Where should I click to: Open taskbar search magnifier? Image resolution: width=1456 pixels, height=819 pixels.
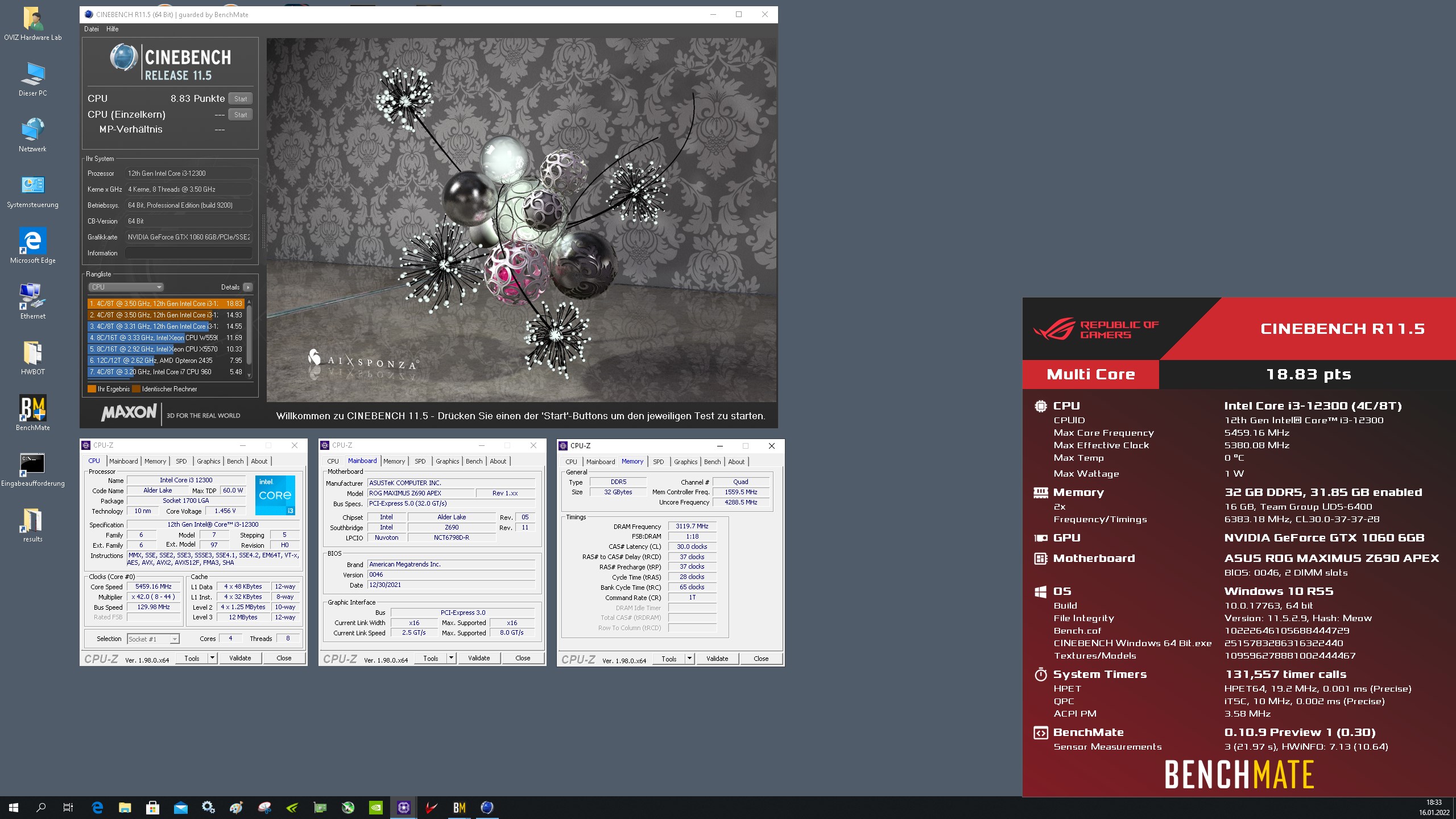(x=41, y=808)
